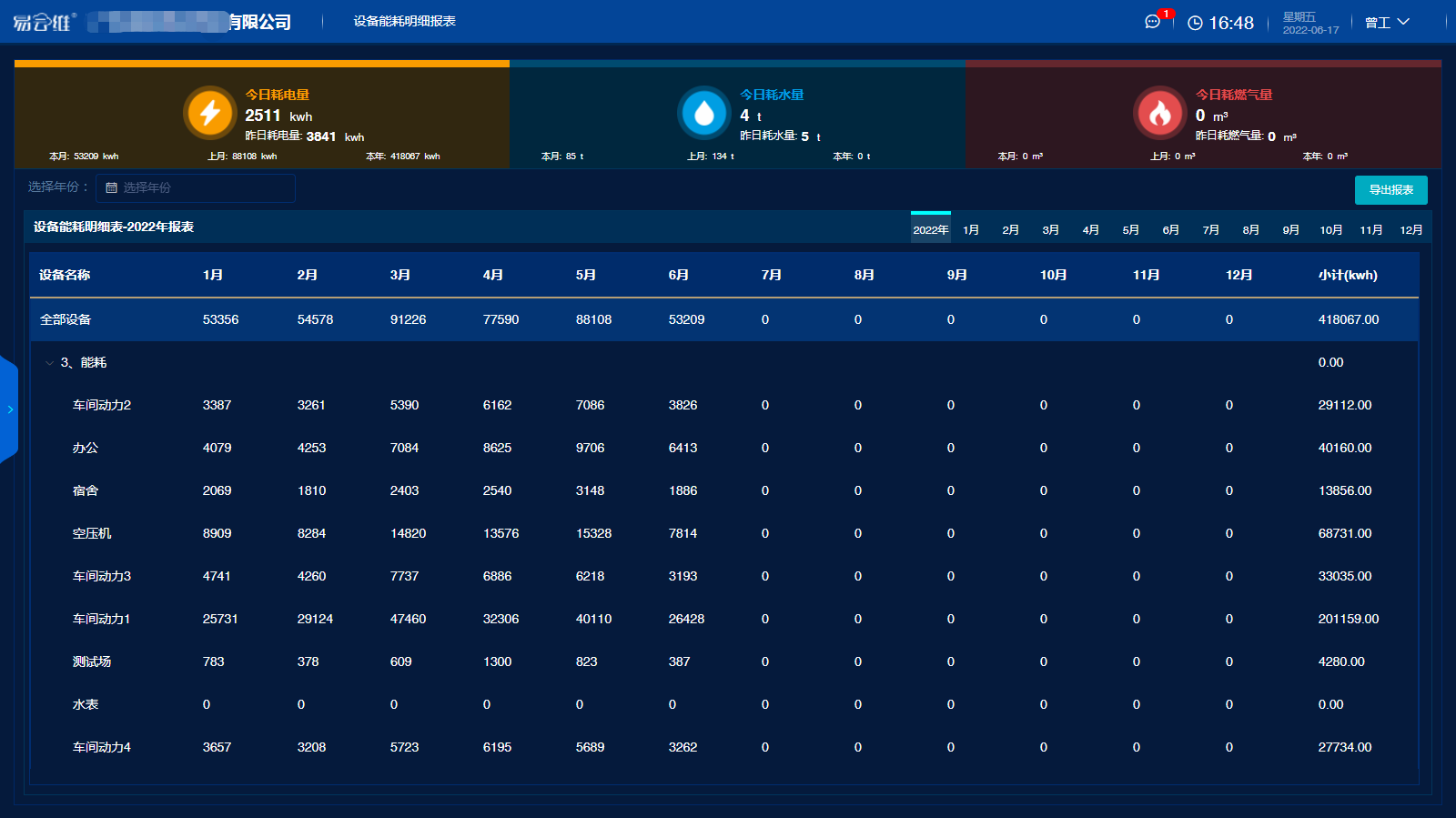
Task: Click the lightning bolt electricity icon
Action: (x=210, y=113)
